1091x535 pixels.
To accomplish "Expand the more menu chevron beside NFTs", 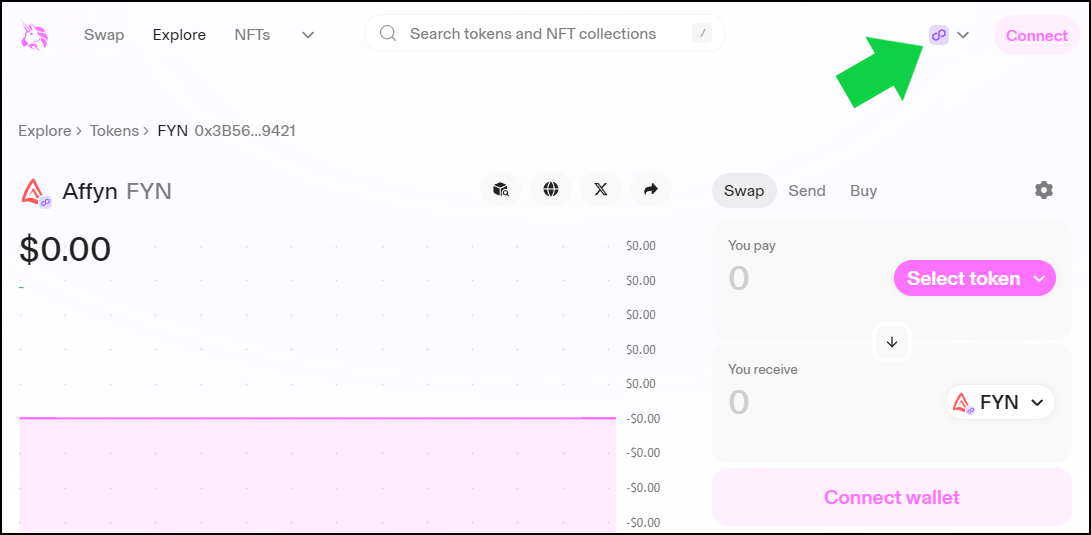I will [308, 35].
